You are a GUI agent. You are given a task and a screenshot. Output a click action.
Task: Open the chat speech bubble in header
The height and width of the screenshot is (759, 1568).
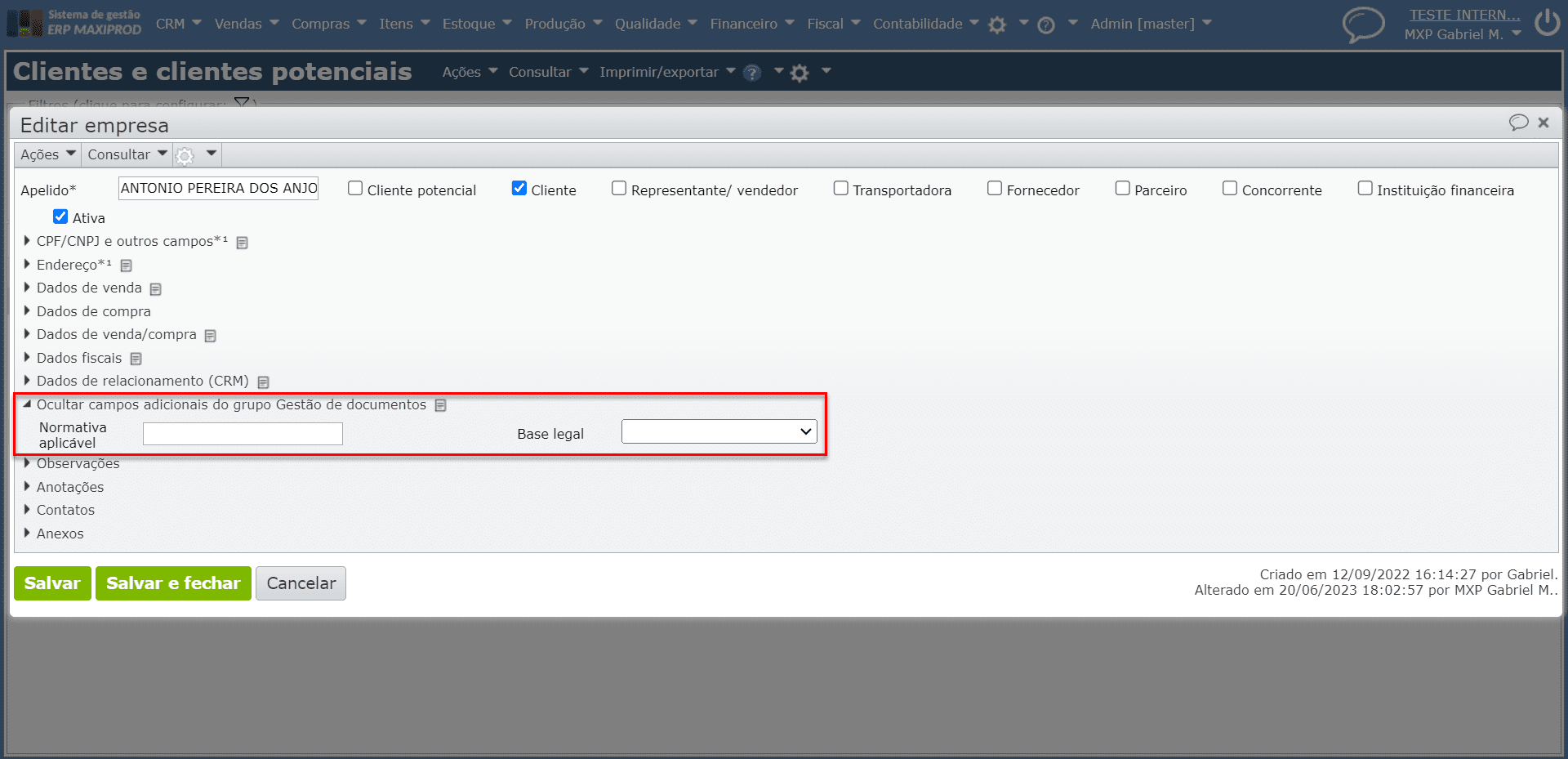pyautogui.click(x=1363, y=24)
